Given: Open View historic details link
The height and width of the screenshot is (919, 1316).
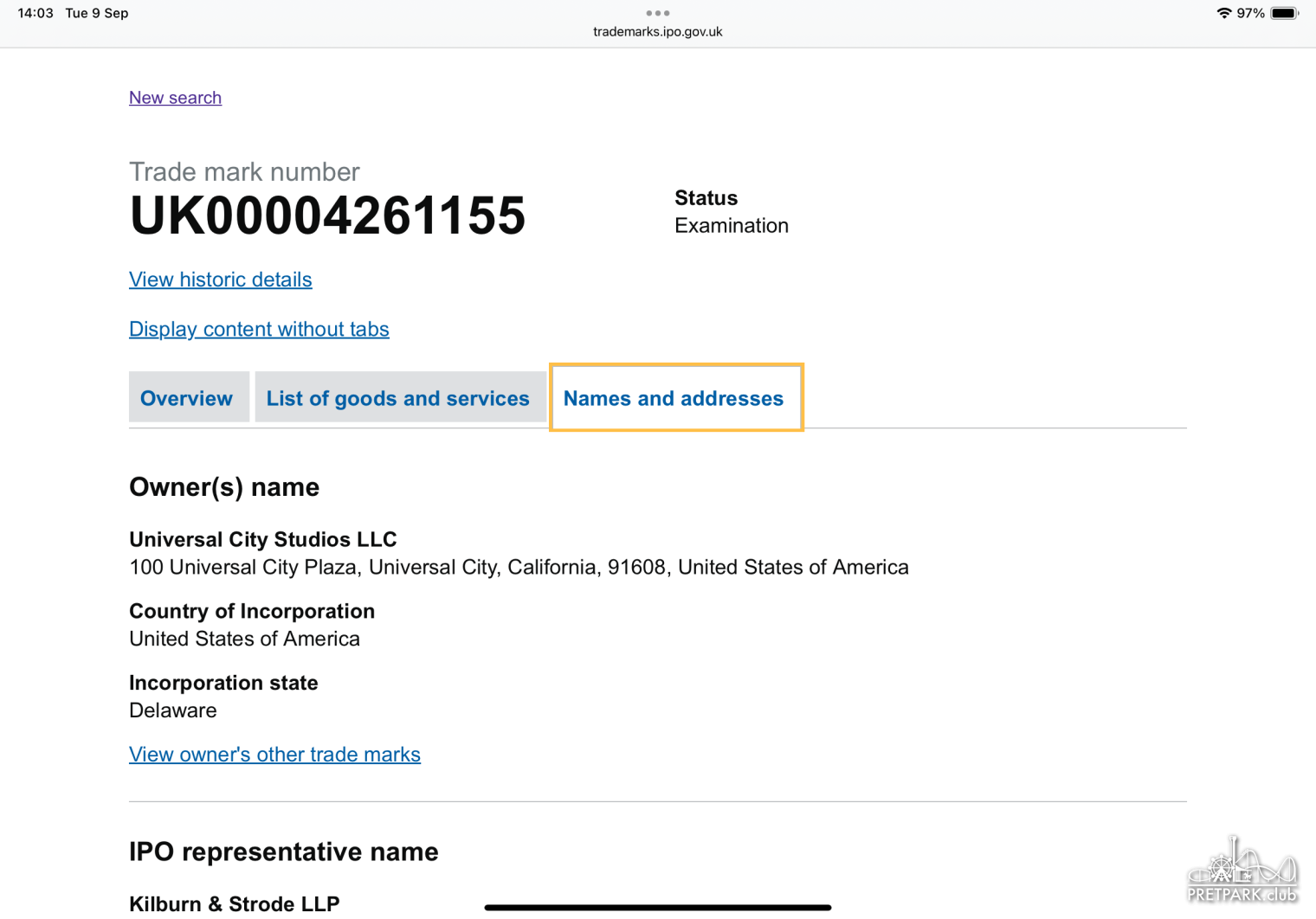Looking at the screenshot, I should pyautogui.click(x=220, y=280).
